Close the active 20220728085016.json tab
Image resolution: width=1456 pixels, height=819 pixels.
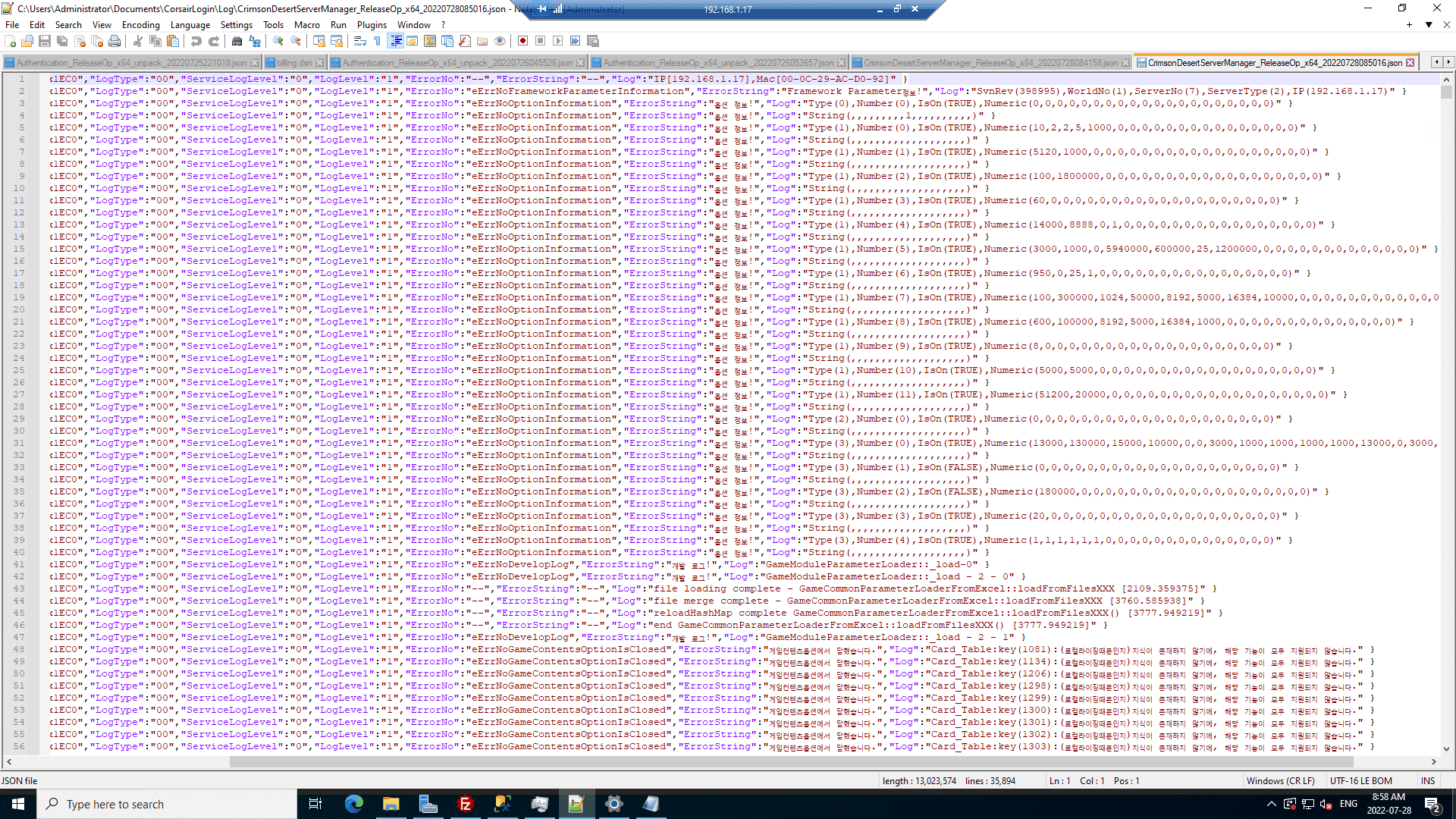click(1410, 62)
